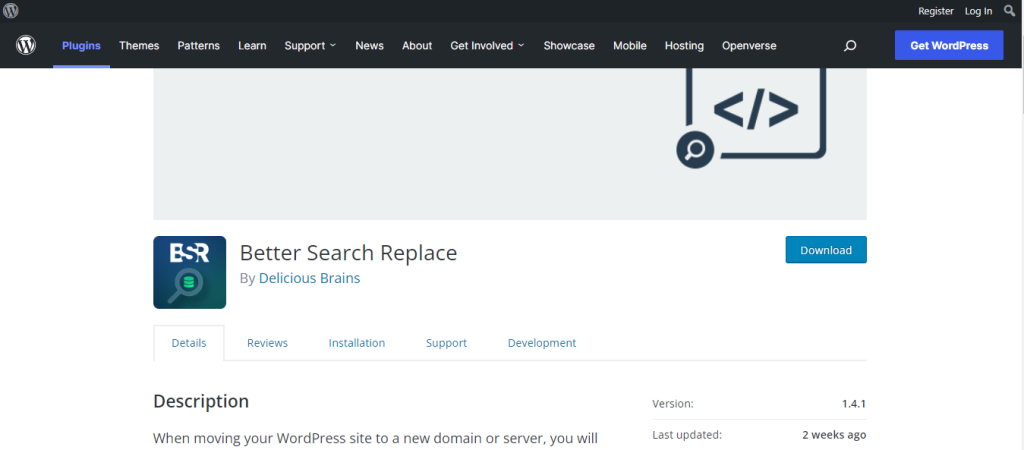Open the Showcase menu item

(569, 46)
